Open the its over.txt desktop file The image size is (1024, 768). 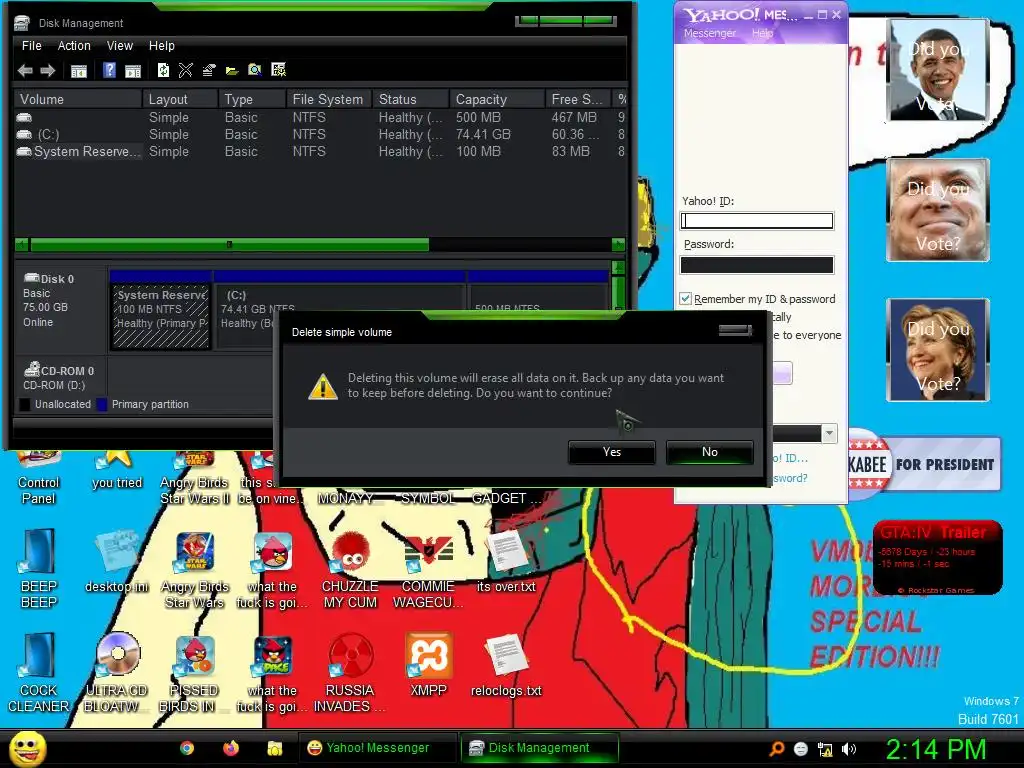coord(506,562)
